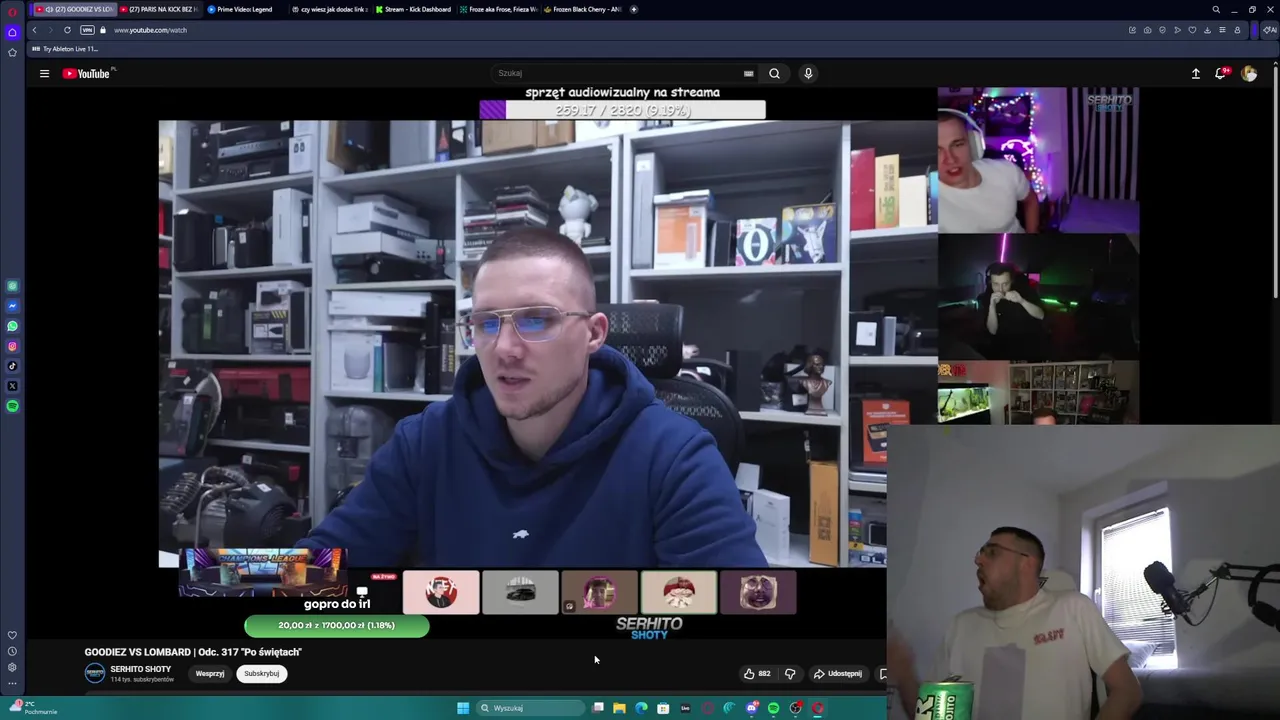Click the YouTube search magnifier button
The height and width of the screenshot is (720, 1280).
click(774, 73)
